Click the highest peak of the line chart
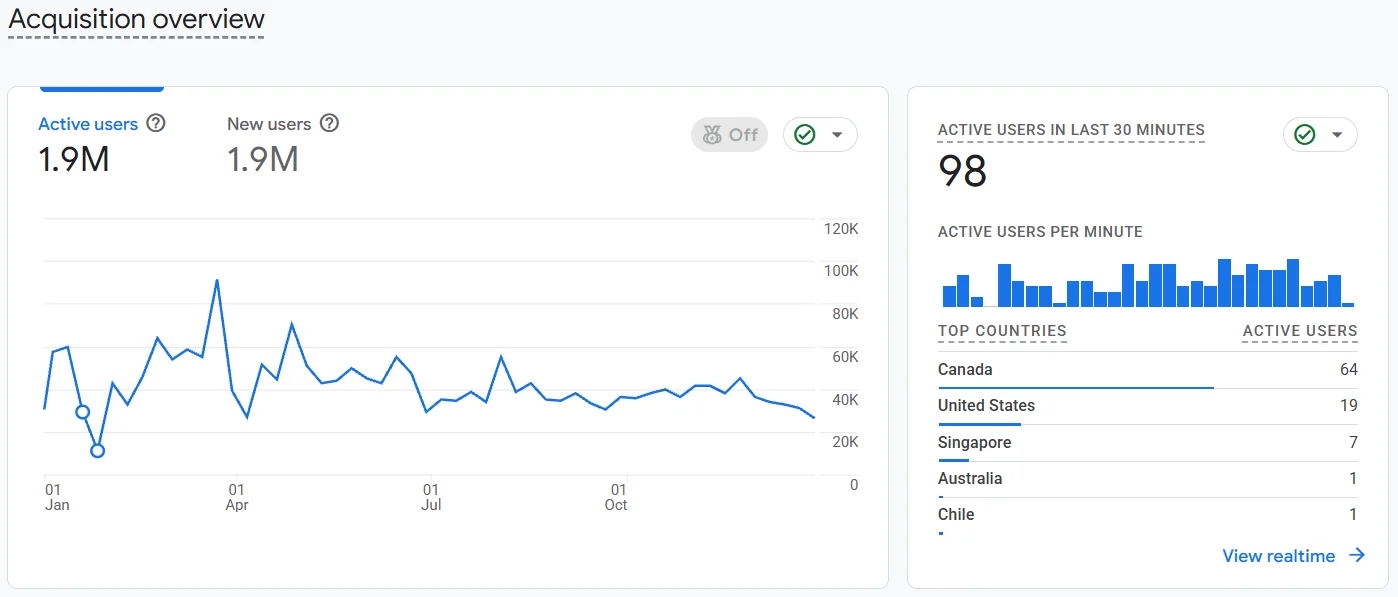The image size is (1398, 597). [x=217, y=281]
